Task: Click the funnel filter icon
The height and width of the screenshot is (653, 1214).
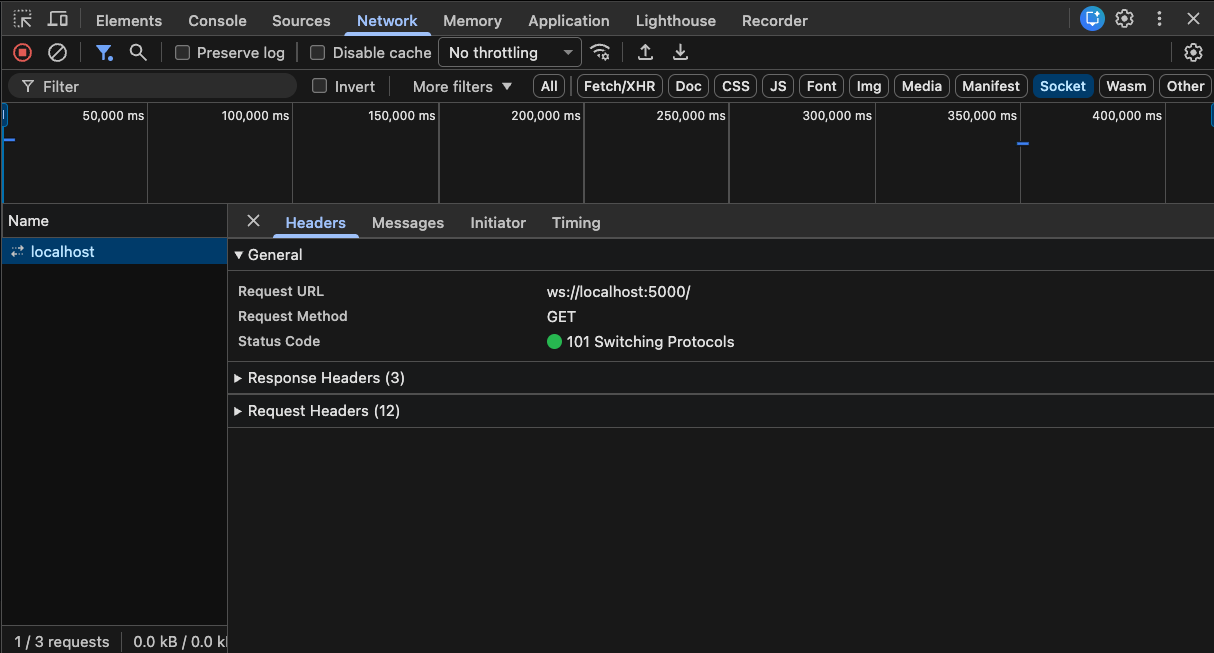Action: [x=104, y=53]
